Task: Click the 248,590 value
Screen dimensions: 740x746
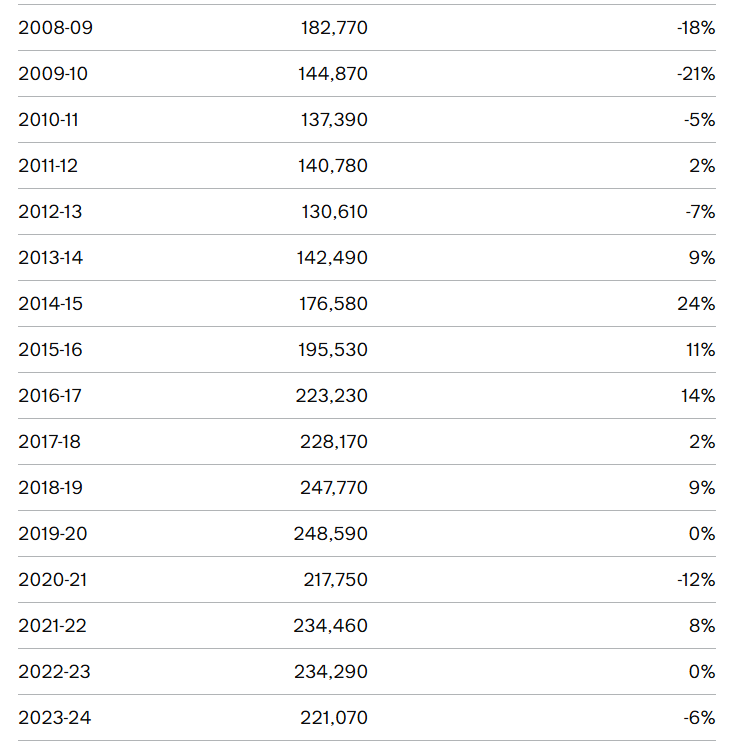Action: (331, 534)
